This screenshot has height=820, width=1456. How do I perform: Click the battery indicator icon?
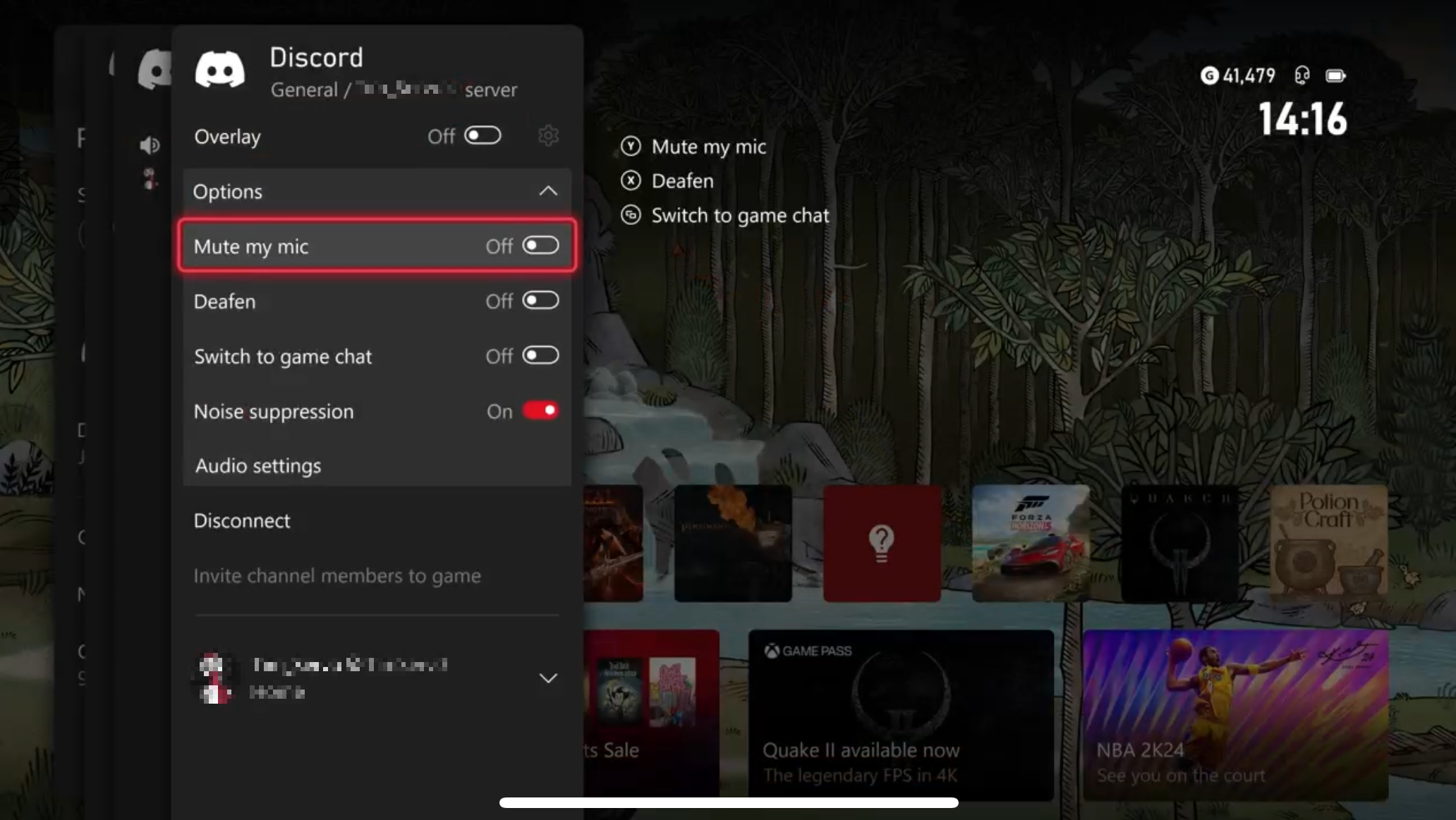click(x=1336, y=75)
